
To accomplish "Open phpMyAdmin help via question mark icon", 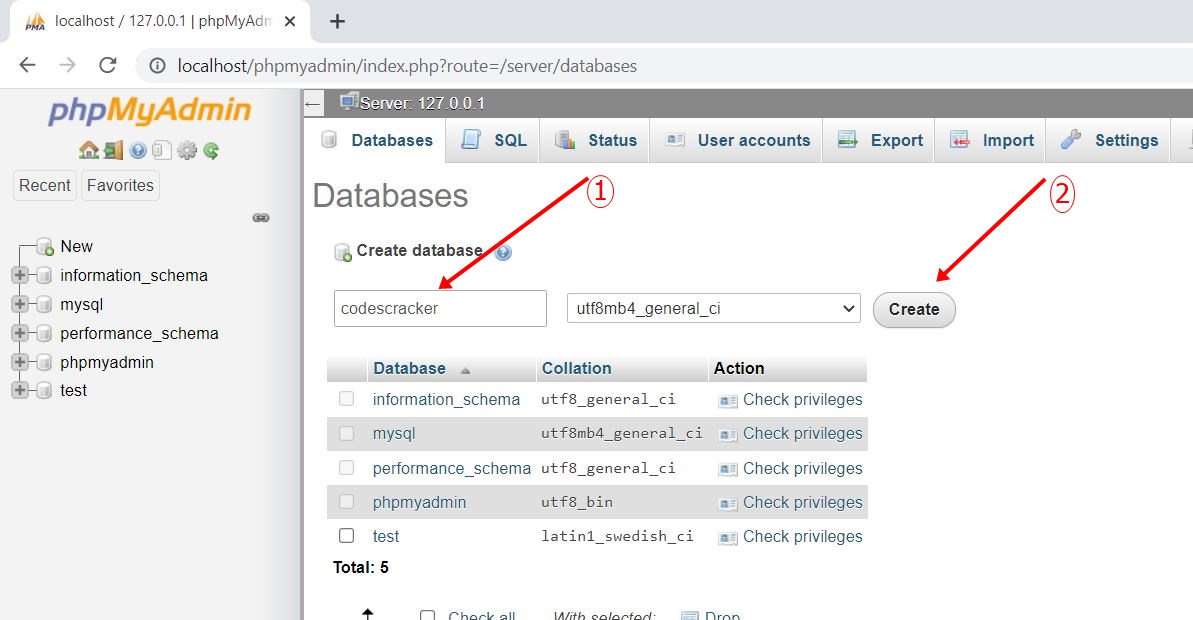I will coord(136,151).
